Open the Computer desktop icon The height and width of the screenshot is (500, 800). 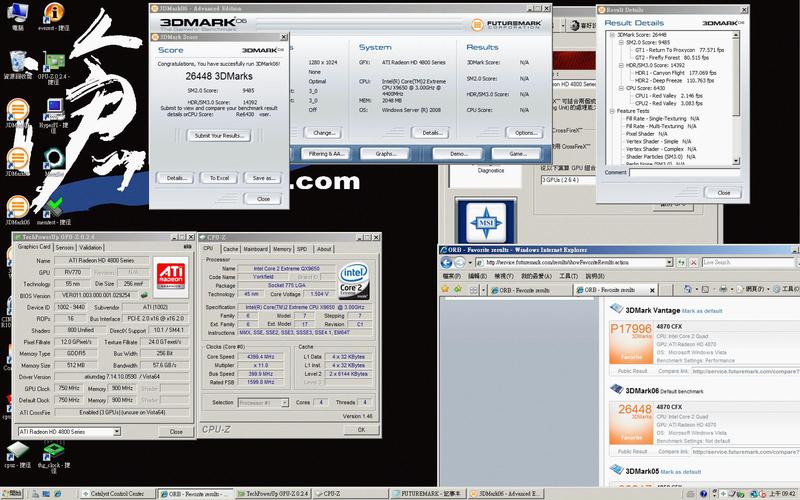(17, 12)
